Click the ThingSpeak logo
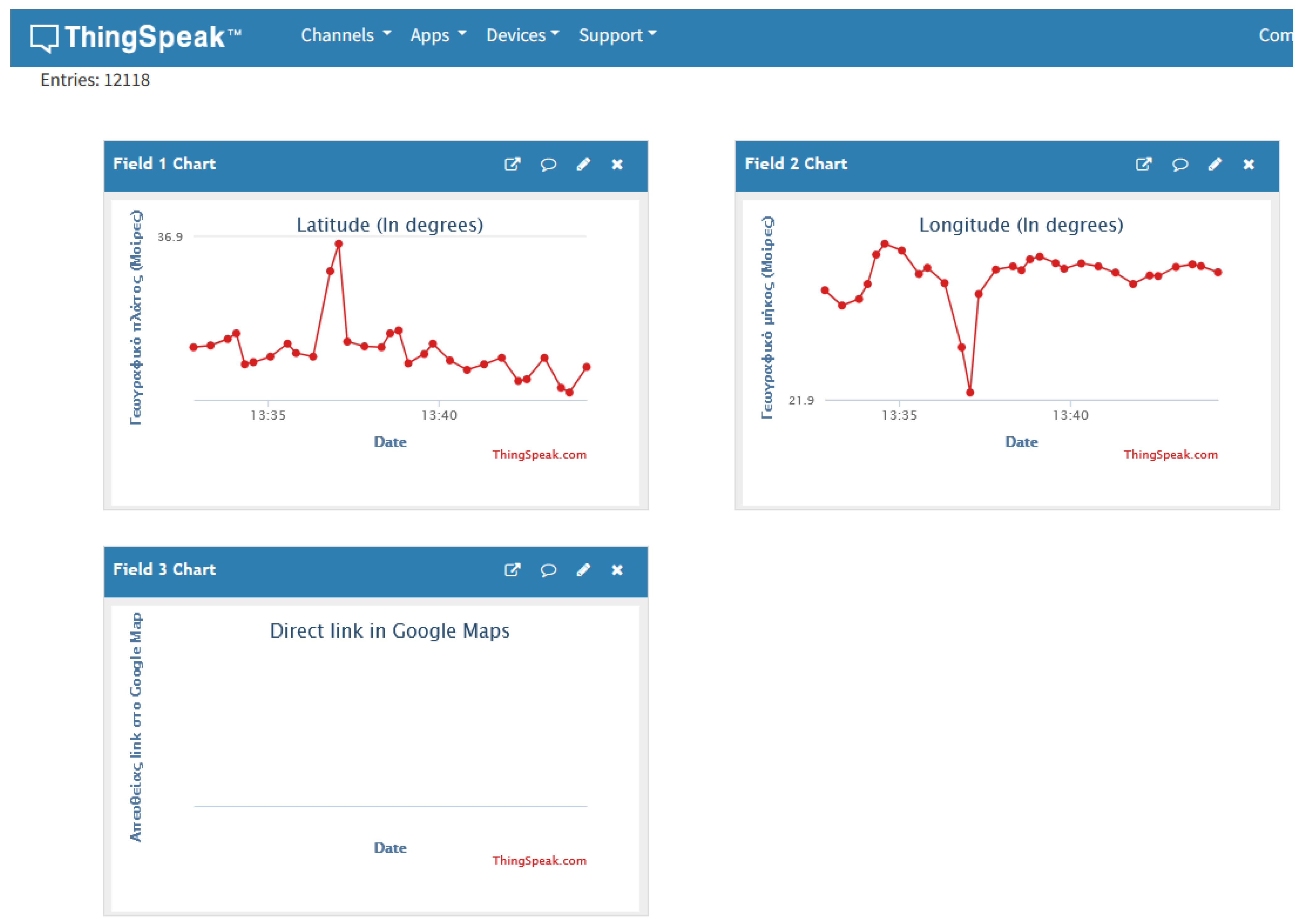1303x924 pixels. [136, 38]
